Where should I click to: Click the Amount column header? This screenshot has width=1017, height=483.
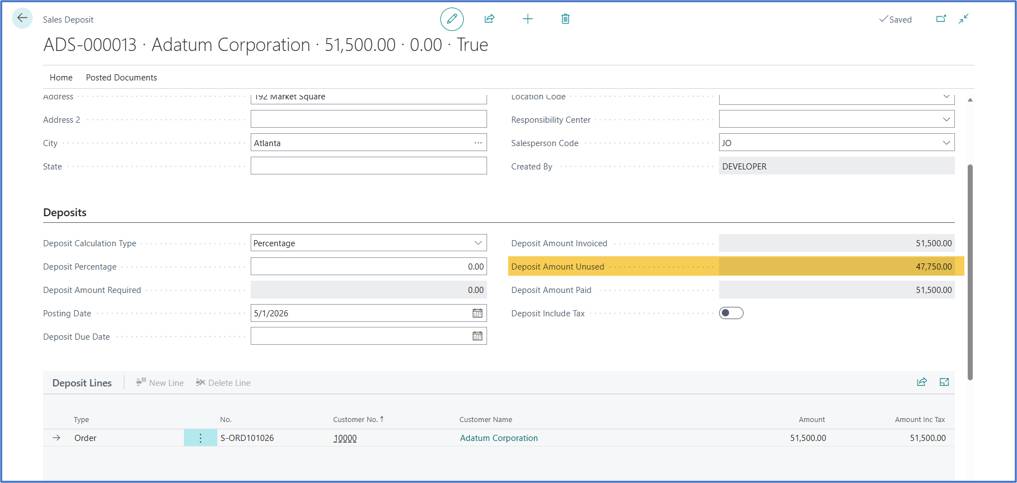tap(812, 419)
